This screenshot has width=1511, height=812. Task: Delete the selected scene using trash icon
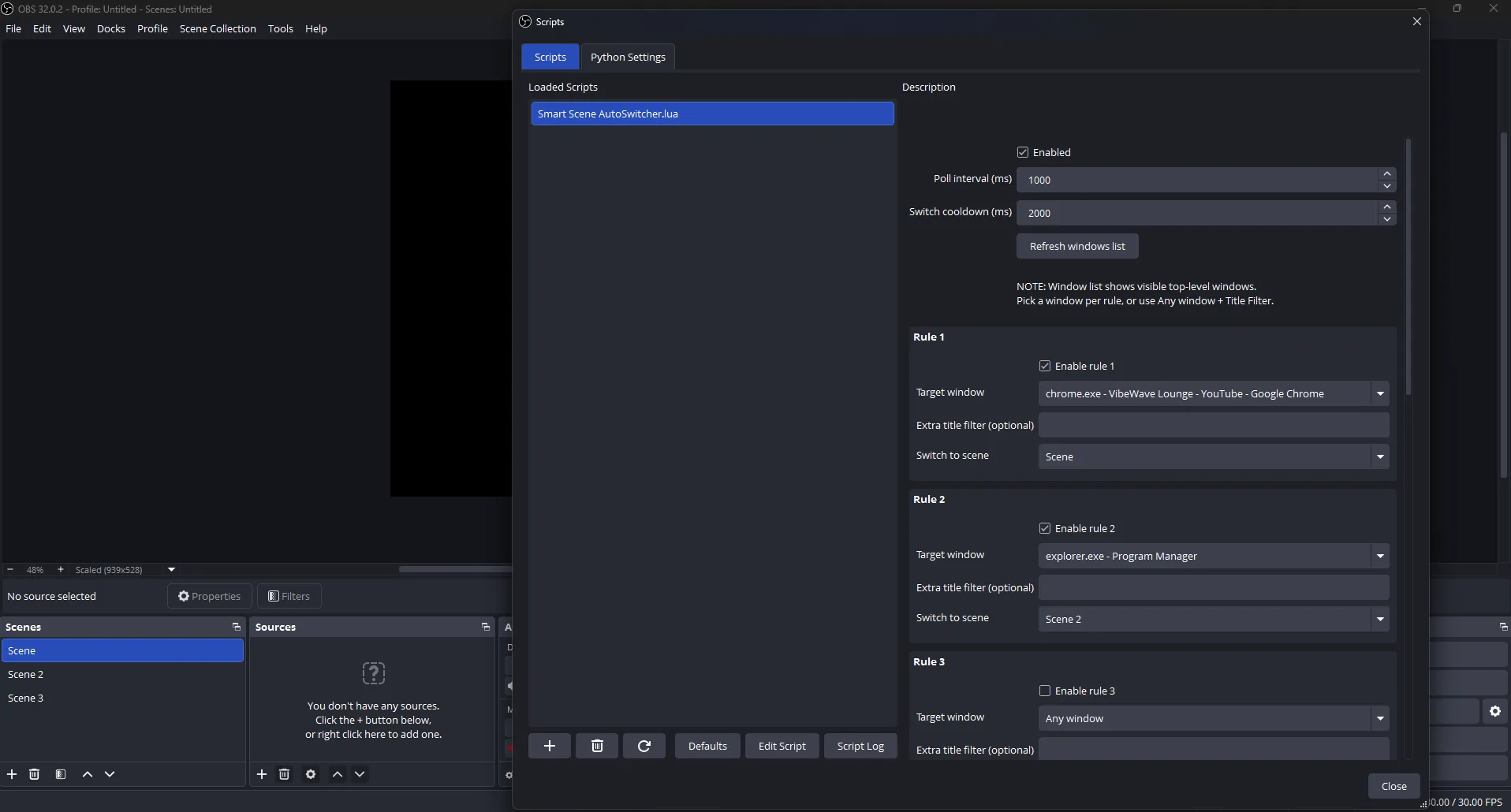(35, 774)
